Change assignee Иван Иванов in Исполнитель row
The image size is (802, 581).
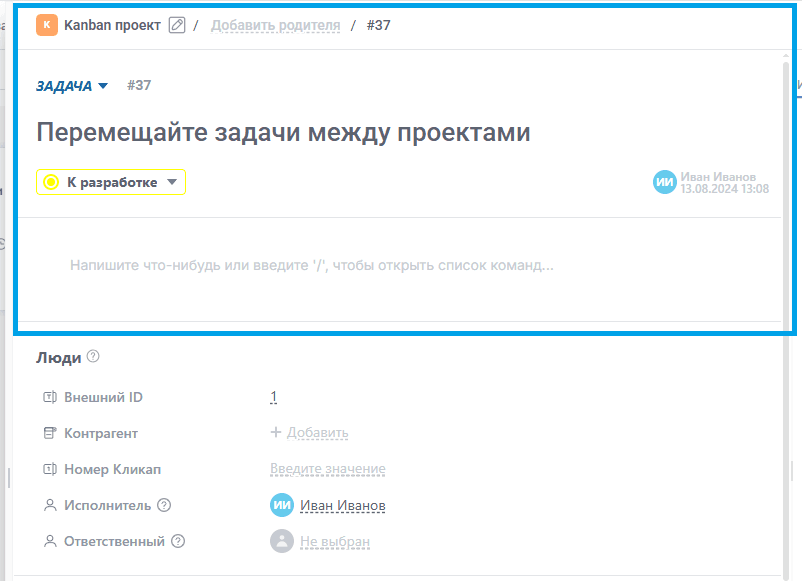click(x=343, y=506)
